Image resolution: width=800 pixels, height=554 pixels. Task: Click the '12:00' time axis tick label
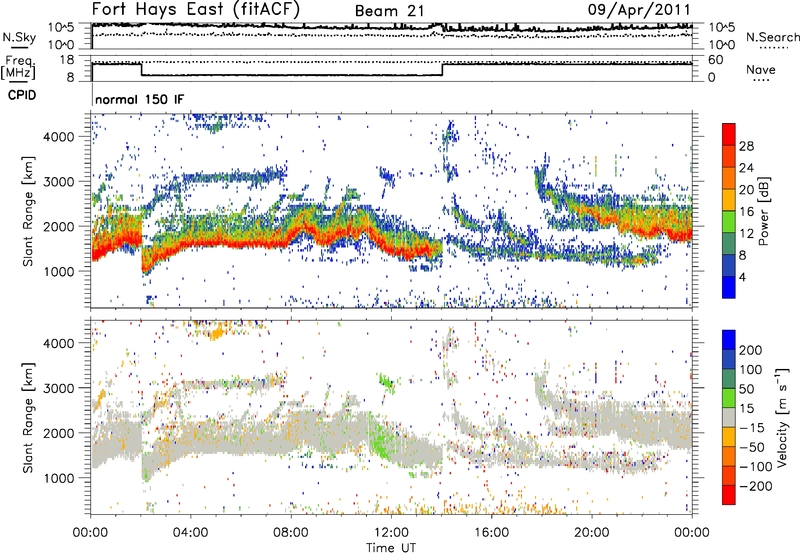[391, 533]
